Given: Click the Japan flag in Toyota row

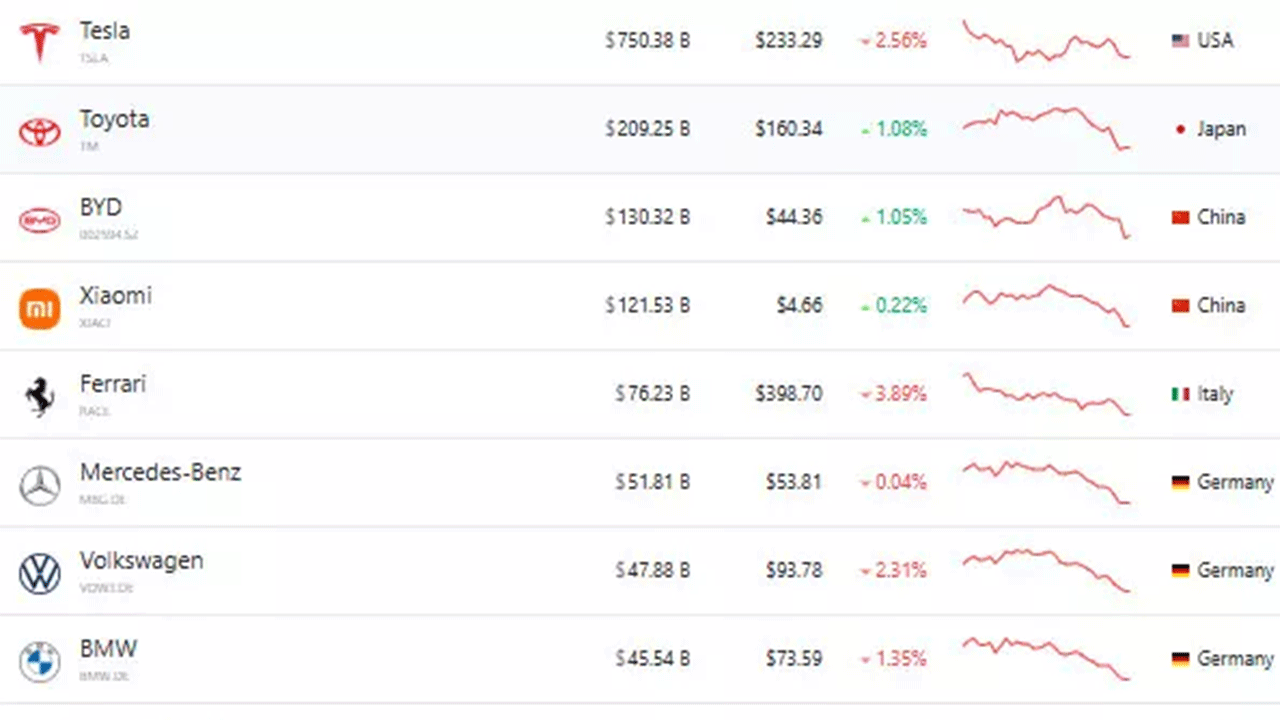Looking at the screenshot, I should 1180,129.
